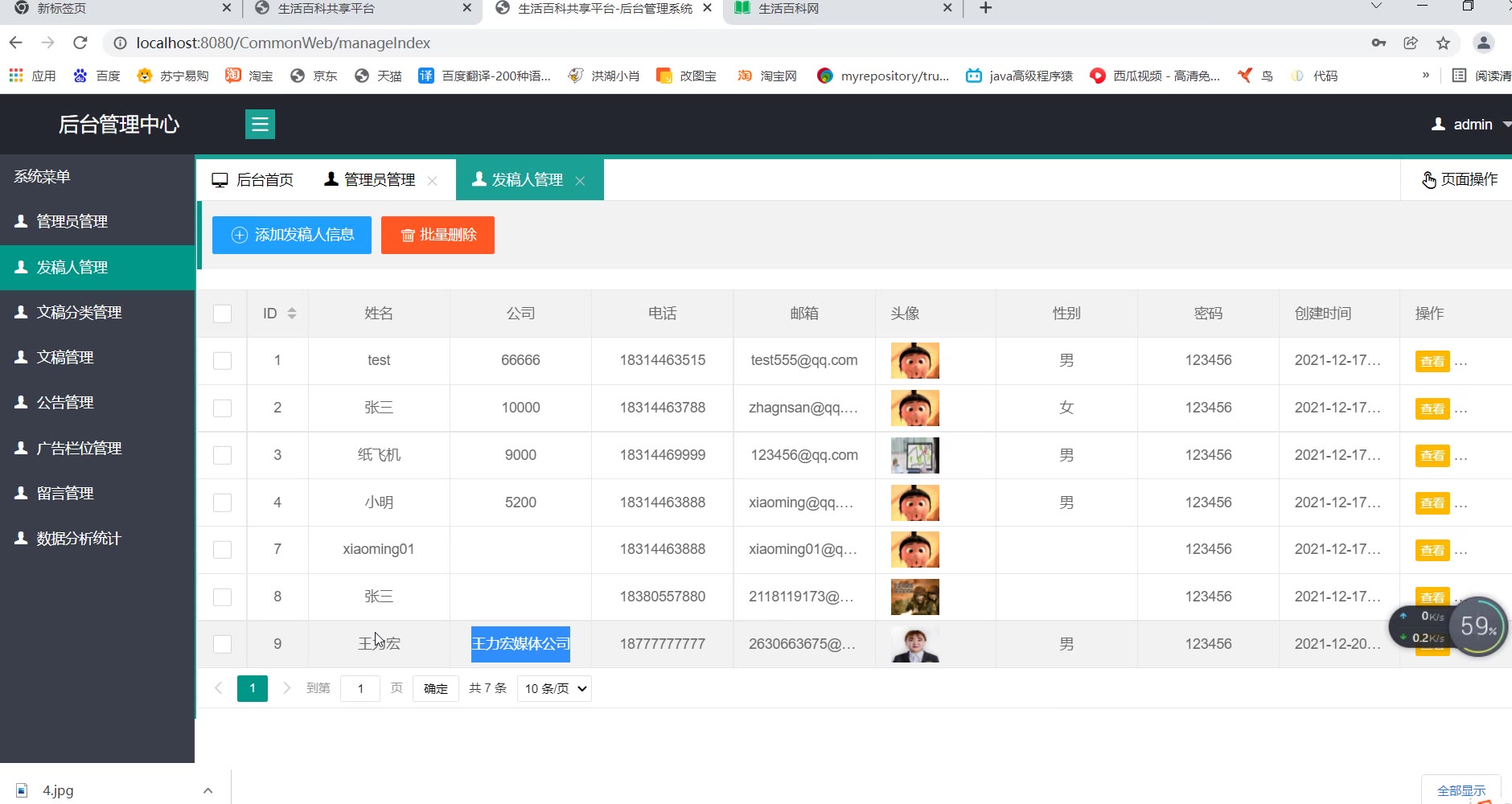Click the 添加发稿人信息 button
Screen dimensions: 1512x804
pyautogui.click(x=292, y=235)
